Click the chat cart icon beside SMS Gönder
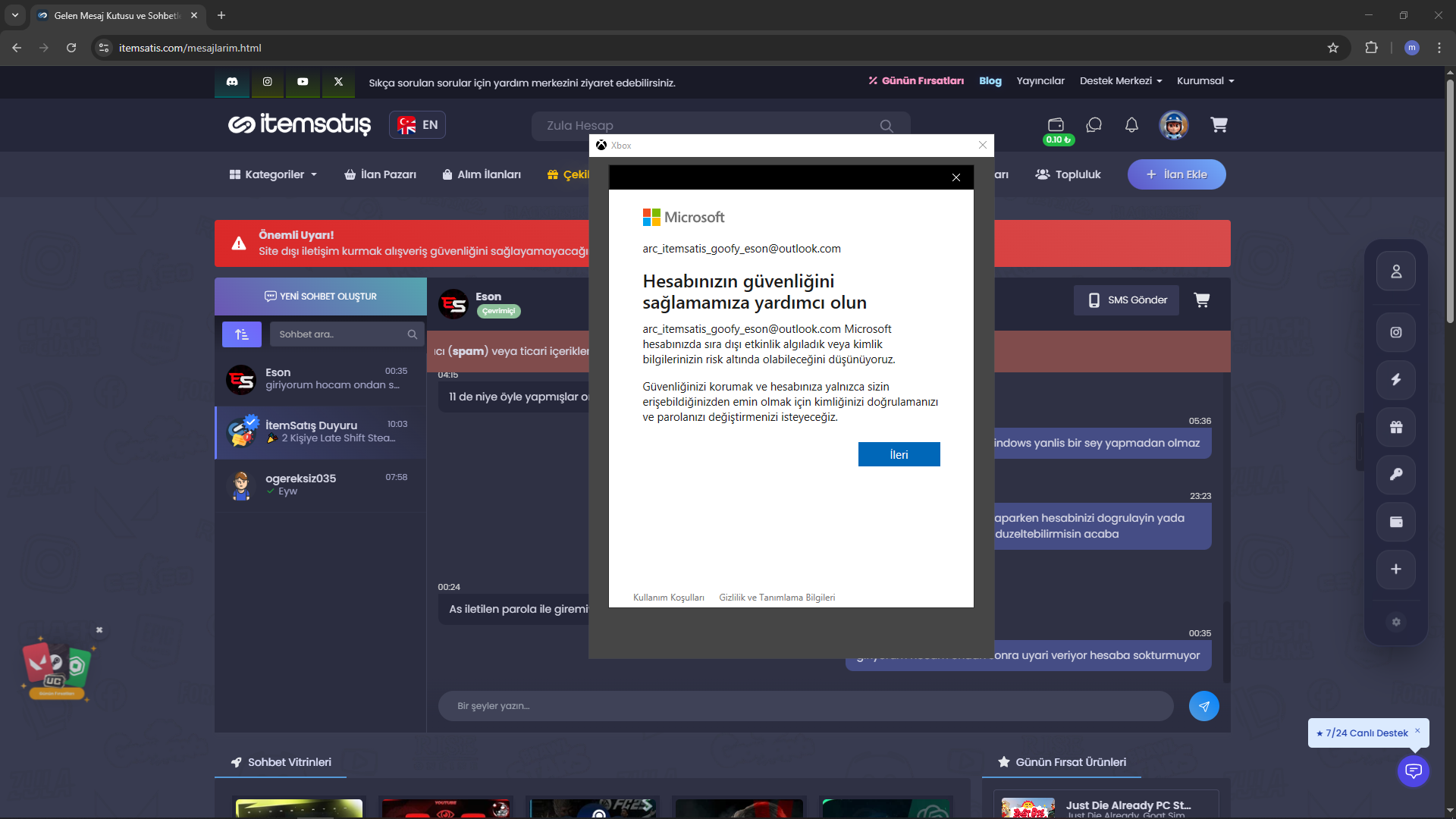Viewport: 1456px width, 819px height. [x=1202, y=300]
